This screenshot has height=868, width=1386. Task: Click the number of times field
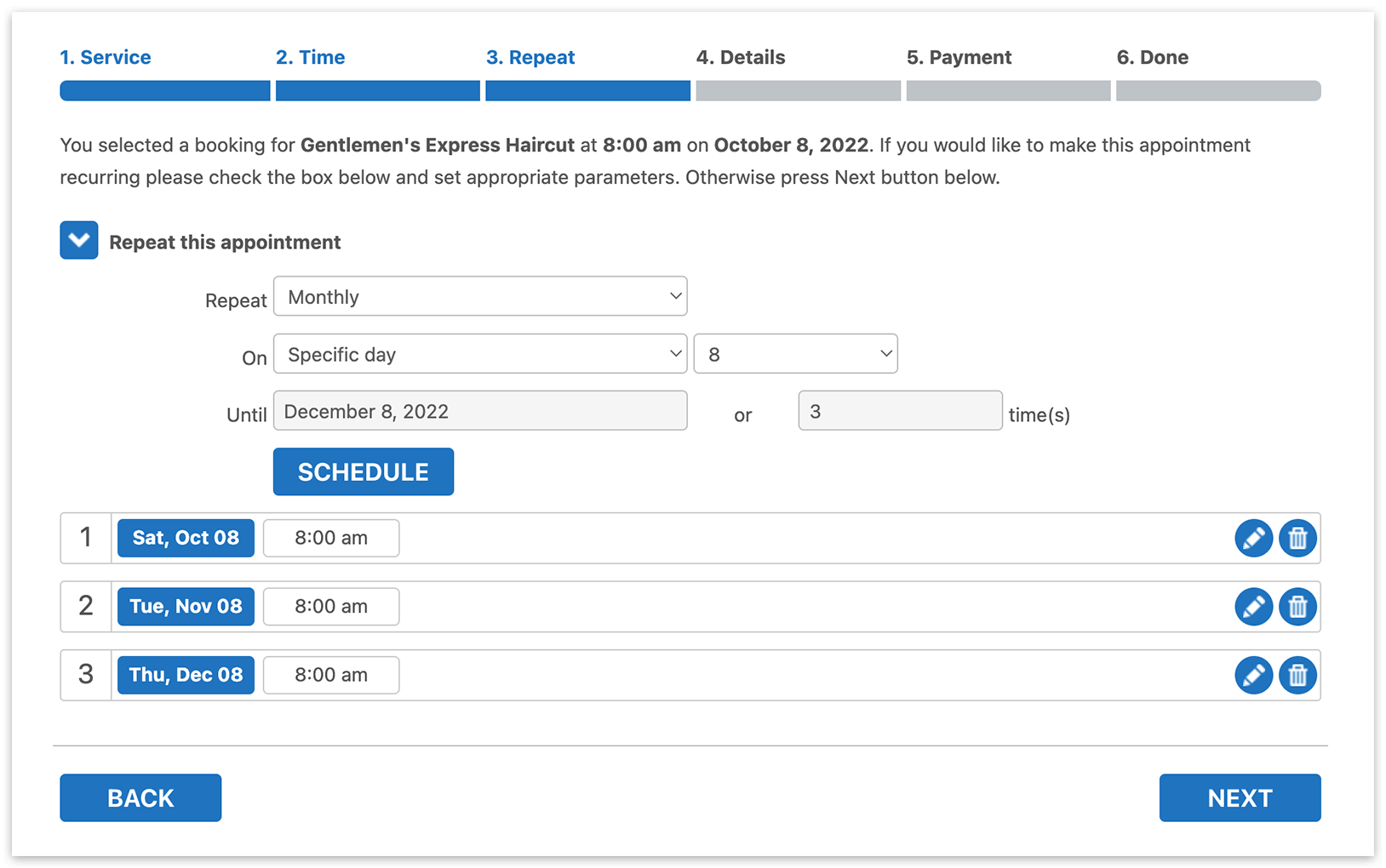(x=900, y=411)
